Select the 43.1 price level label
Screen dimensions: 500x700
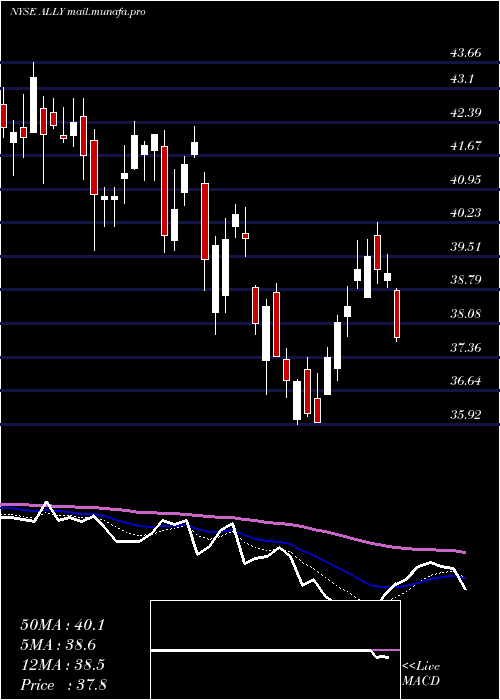click(x=462, y=79)
